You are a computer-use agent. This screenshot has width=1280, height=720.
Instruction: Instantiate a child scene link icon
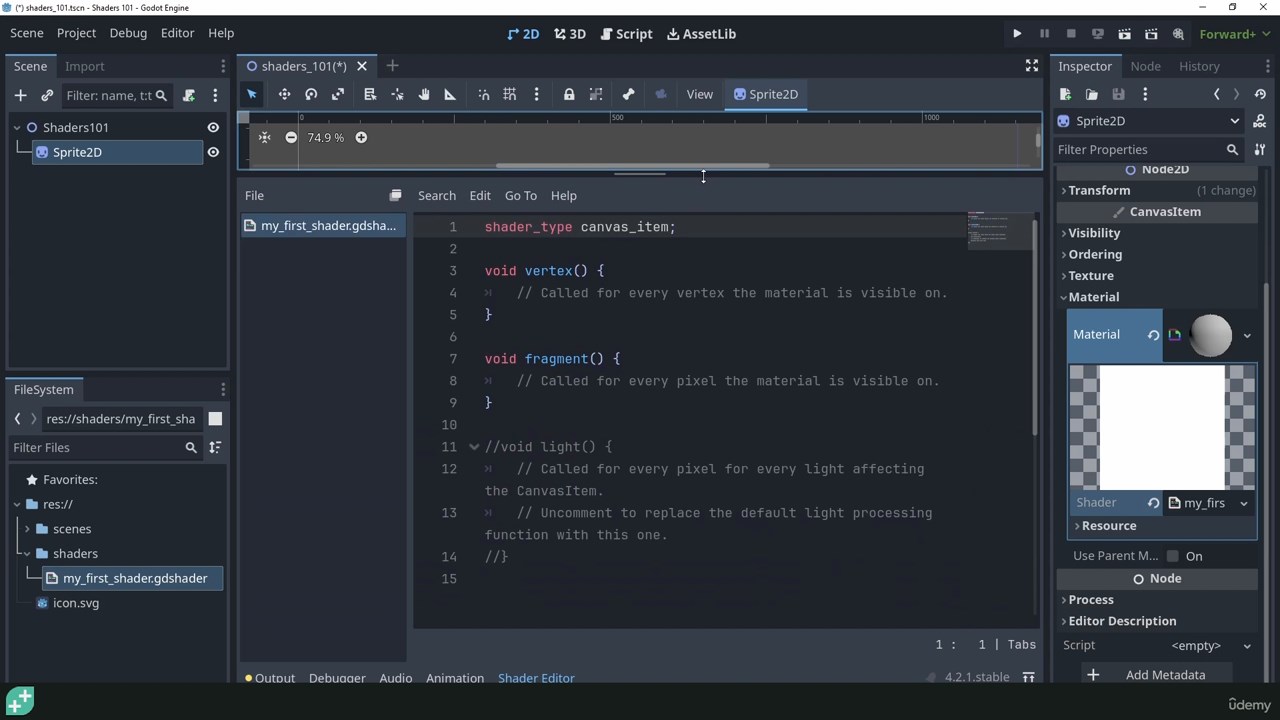47,95
